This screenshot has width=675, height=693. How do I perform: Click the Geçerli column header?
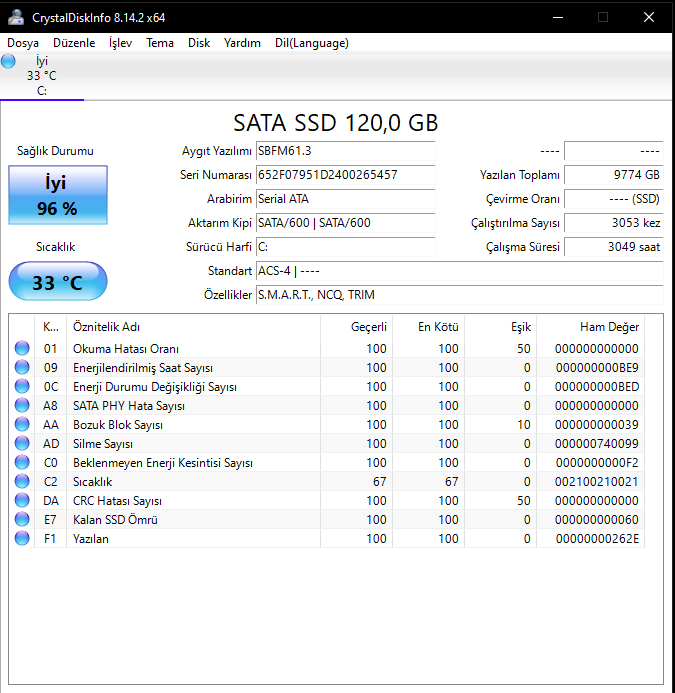(357, 327)
